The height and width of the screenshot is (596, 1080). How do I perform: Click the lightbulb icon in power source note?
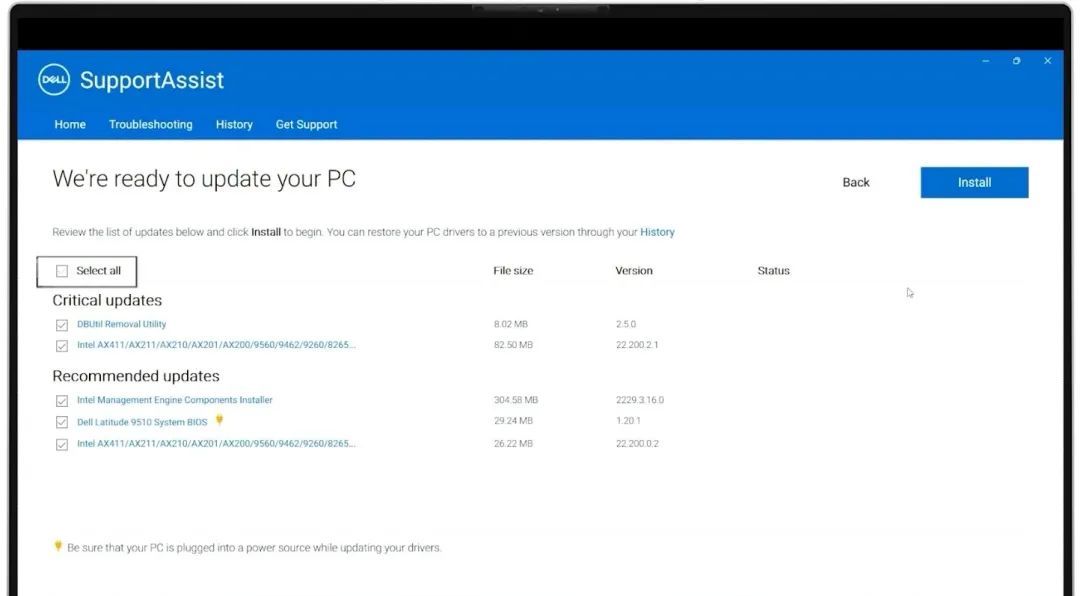pyautogui.click(x=58, y=546)
